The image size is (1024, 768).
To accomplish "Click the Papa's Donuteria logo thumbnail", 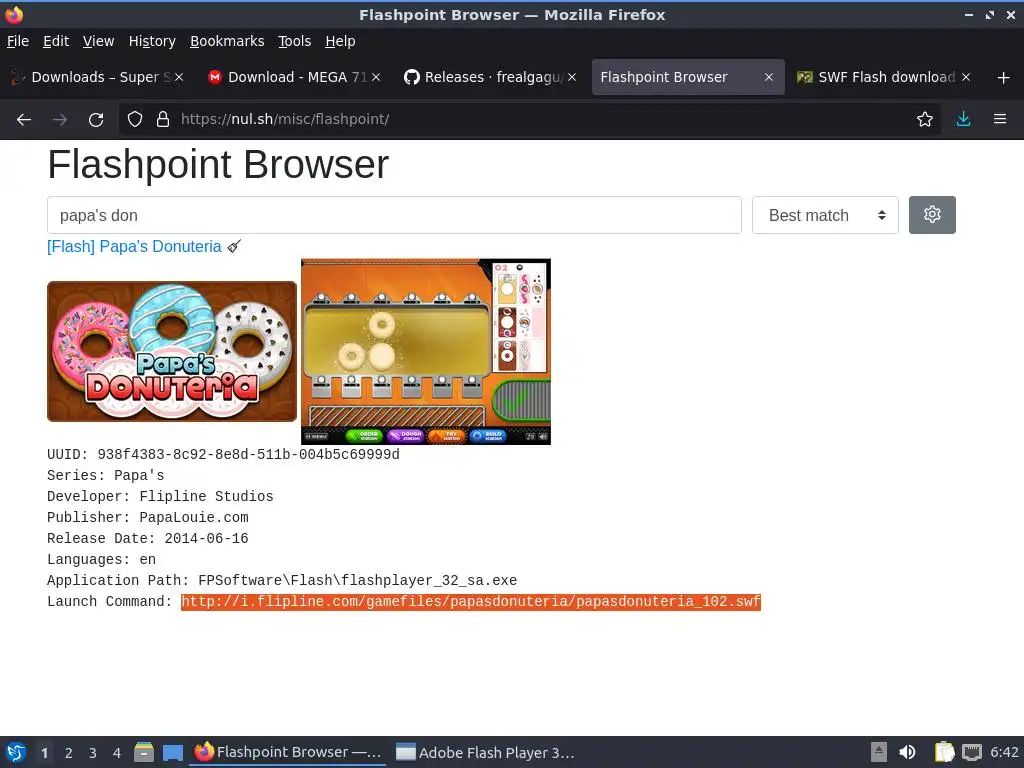I will (x=172, y=351).
